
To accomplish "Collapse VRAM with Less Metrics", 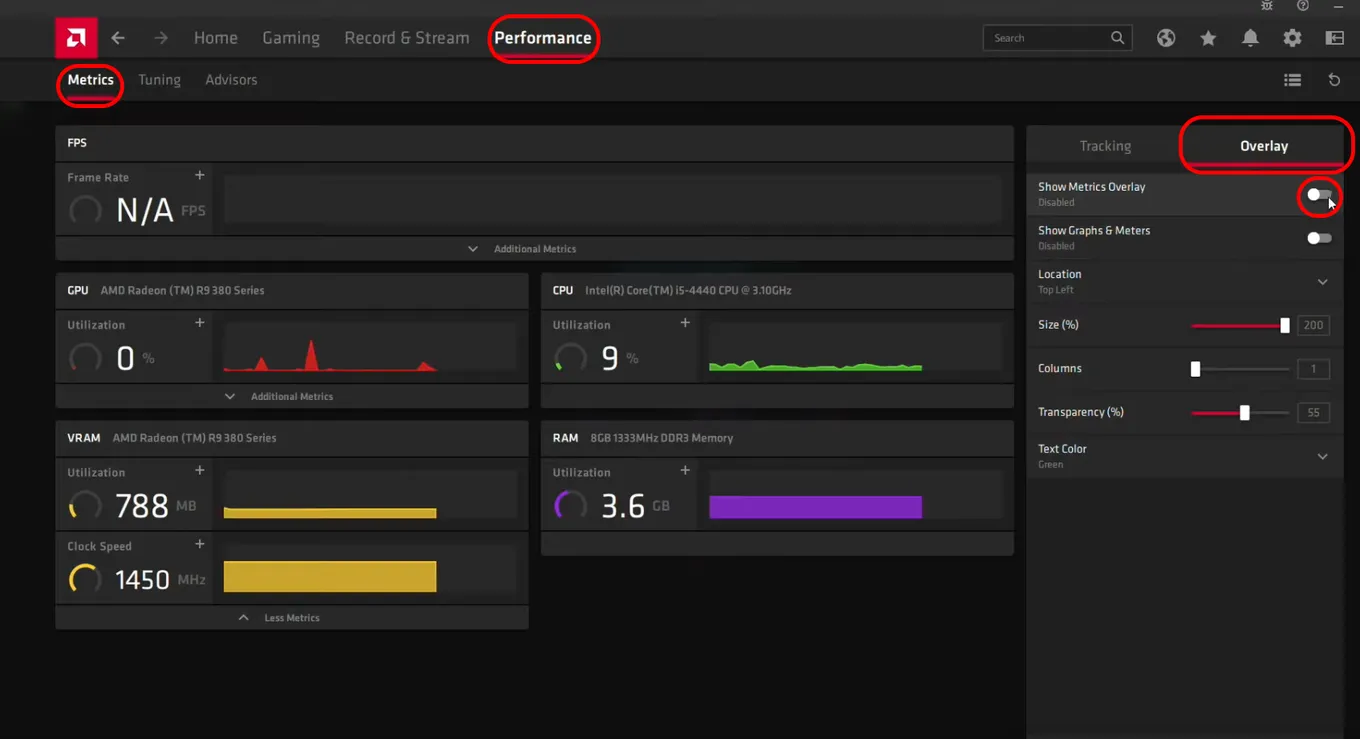I will pos(291,618).
